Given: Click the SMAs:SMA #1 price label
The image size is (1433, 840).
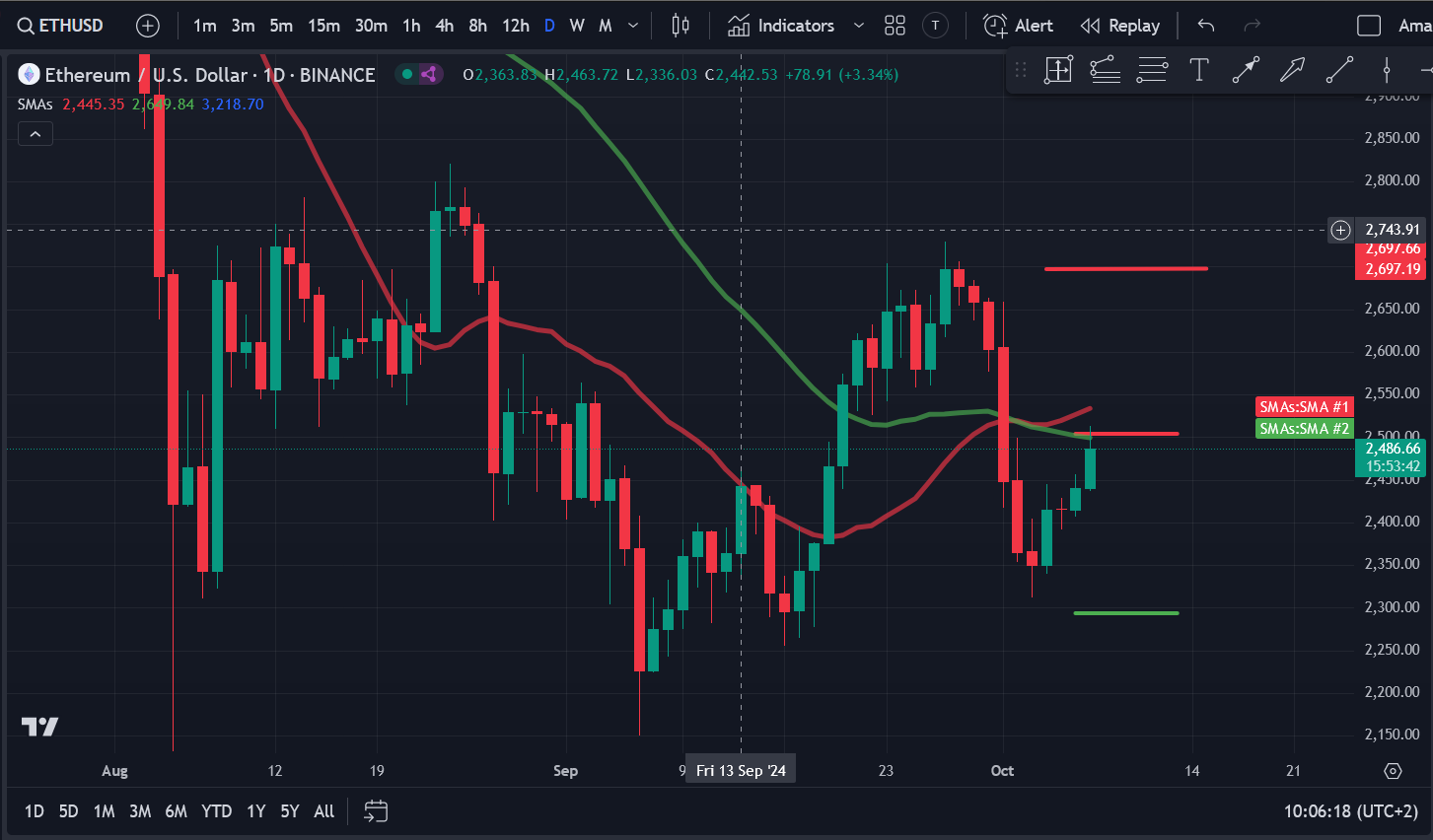Looking at the screenshot, I should 1304,407.
